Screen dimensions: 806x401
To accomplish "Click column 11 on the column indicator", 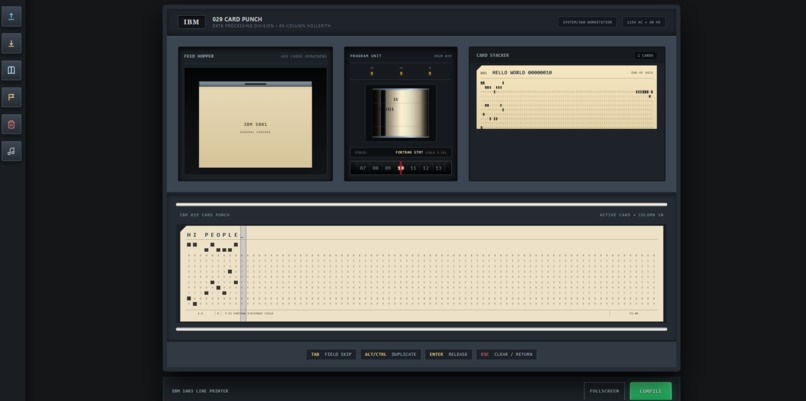I will pos(413,168).
